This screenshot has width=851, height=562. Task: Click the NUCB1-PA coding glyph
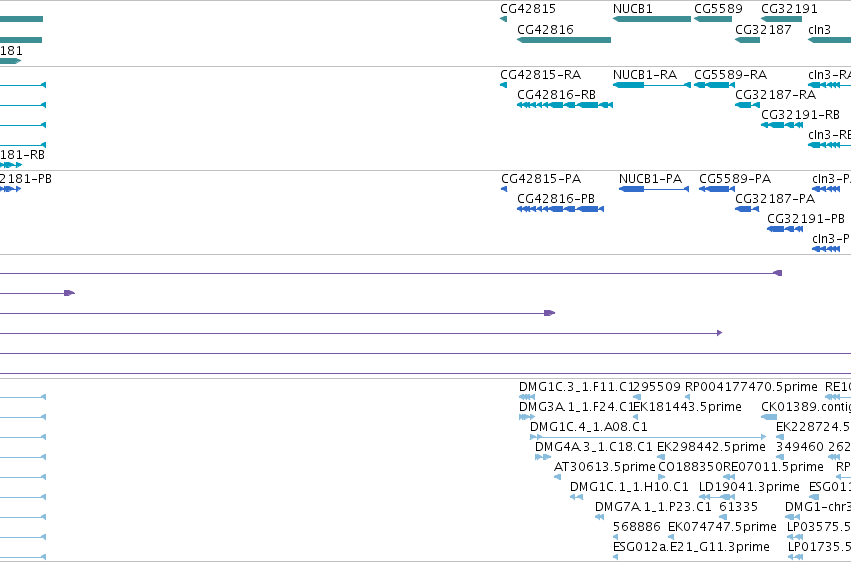654,189
